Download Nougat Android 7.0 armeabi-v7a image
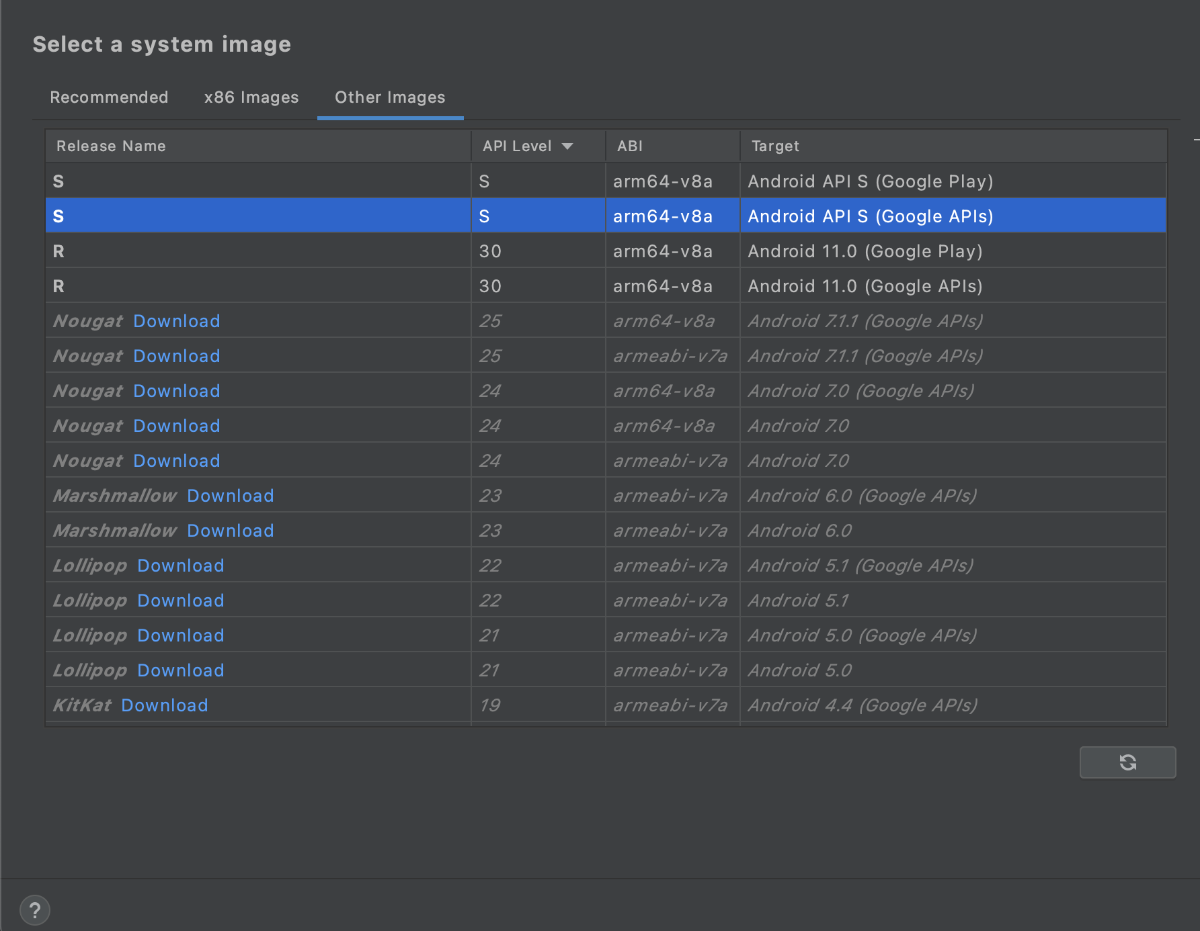 (x=176, y=461)
